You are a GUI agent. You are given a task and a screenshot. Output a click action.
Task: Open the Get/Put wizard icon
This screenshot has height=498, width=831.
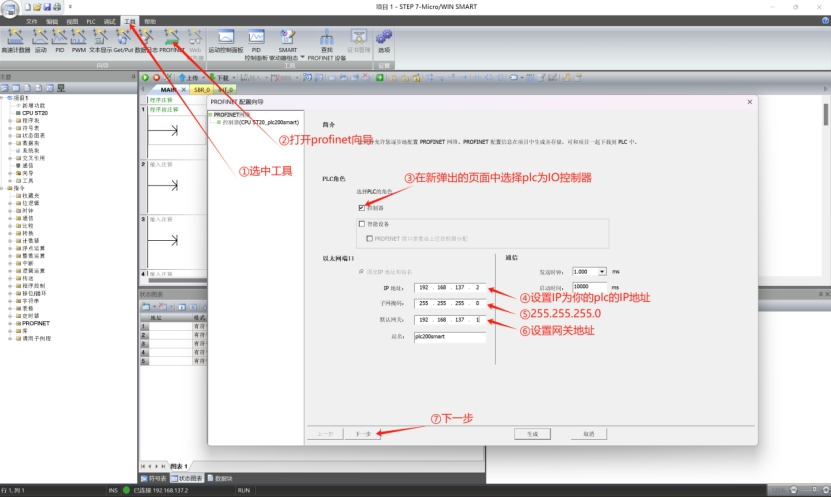(x=120, y=38)
